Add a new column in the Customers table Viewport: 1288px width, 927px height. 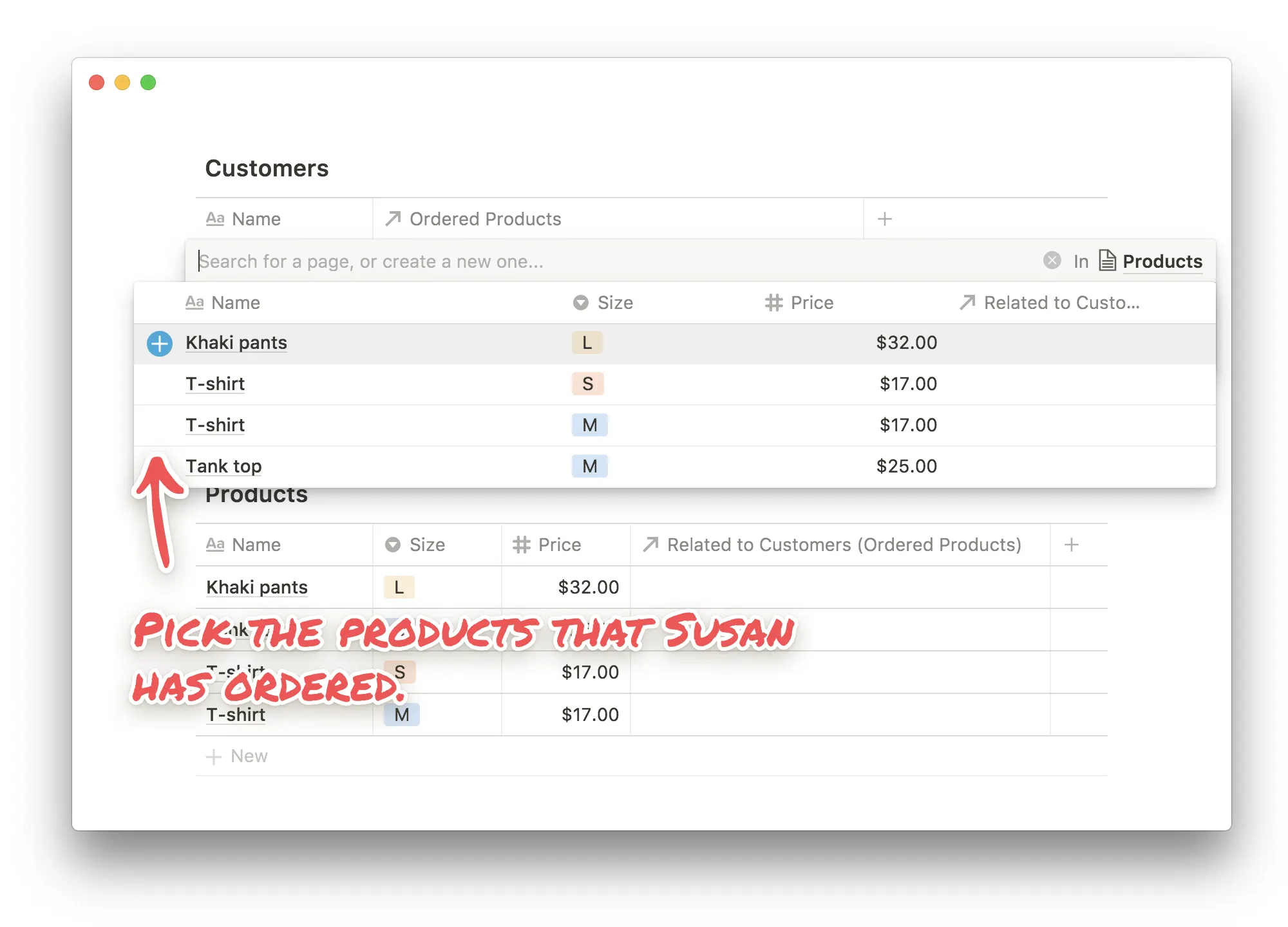(884, 219)
